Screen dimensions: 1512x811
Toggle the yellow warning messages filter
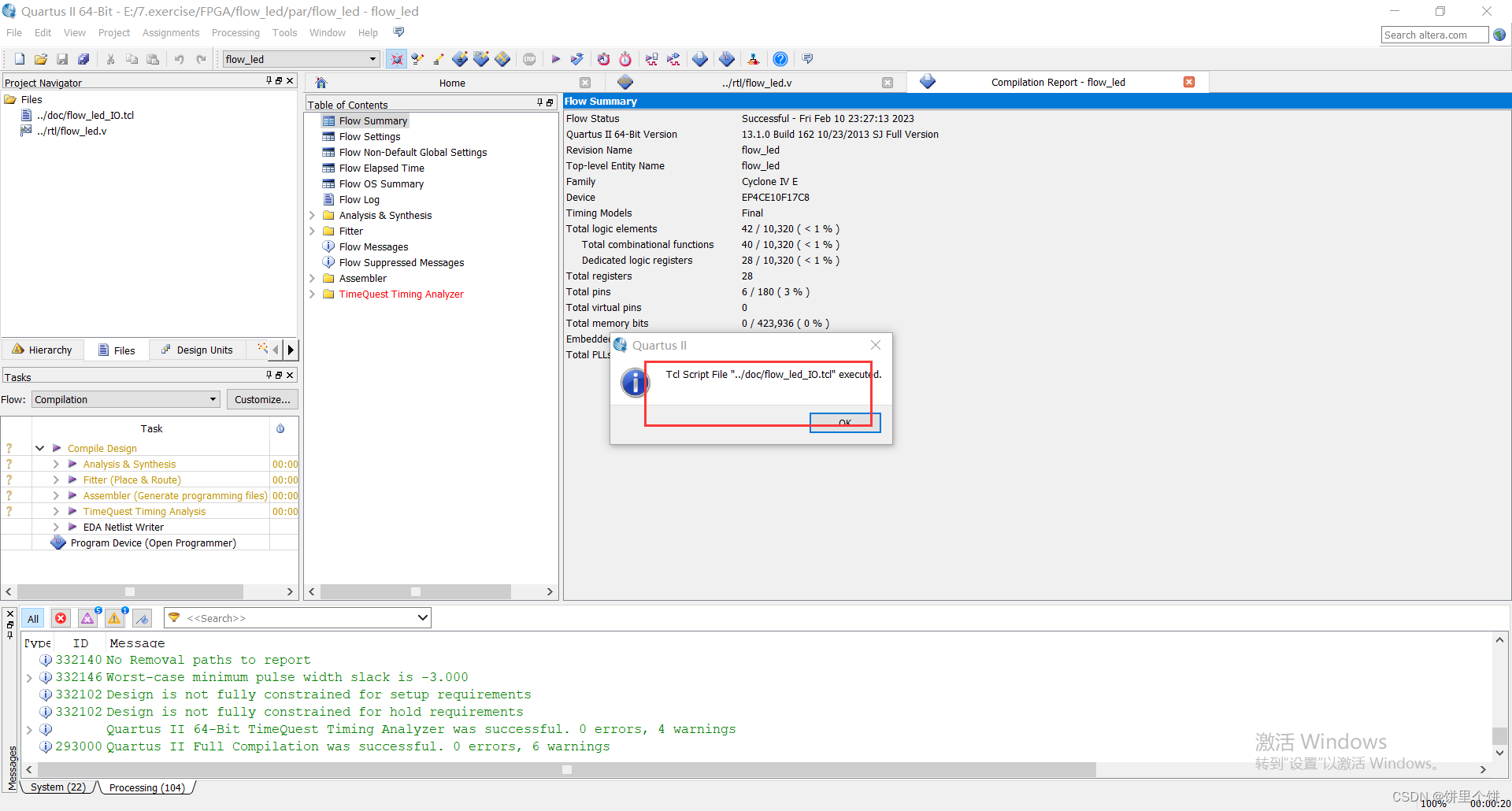tap(115, 618)
